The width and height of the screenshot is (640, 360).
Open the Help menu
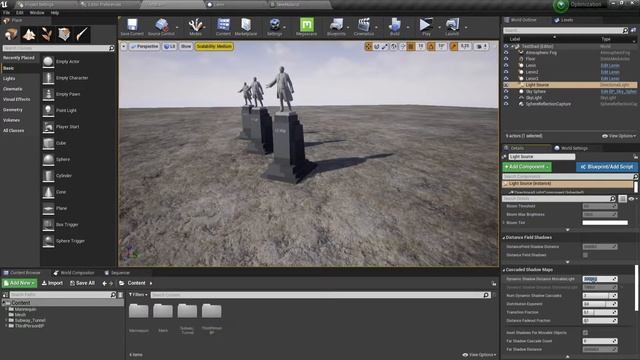tap(55, 13)
